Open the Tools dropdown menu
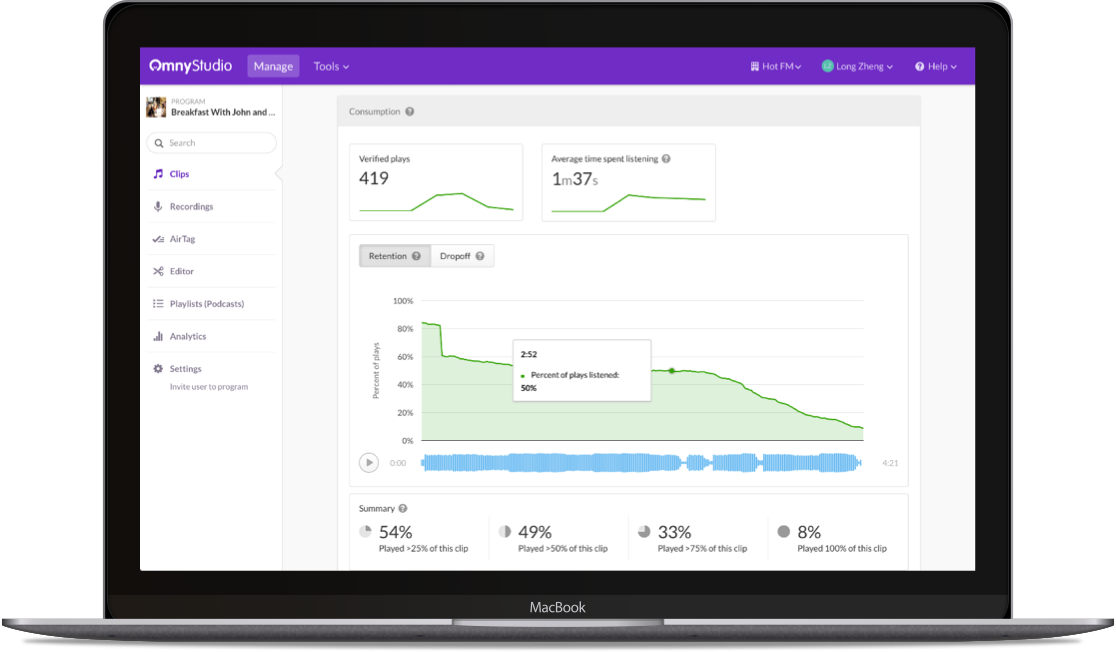Screen dimensions: 1116x652 point(331,65)
